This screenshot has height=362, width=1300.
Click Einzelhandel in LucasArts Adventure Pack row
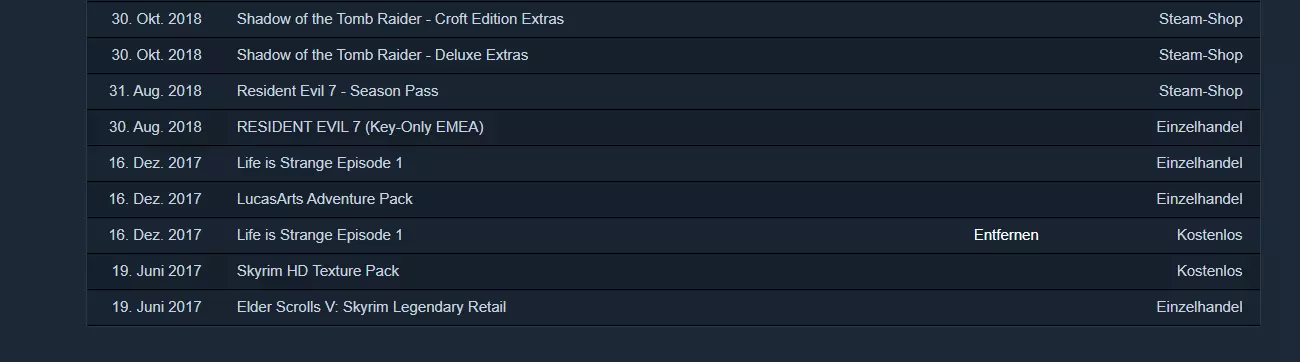[x=1199, y=199]
